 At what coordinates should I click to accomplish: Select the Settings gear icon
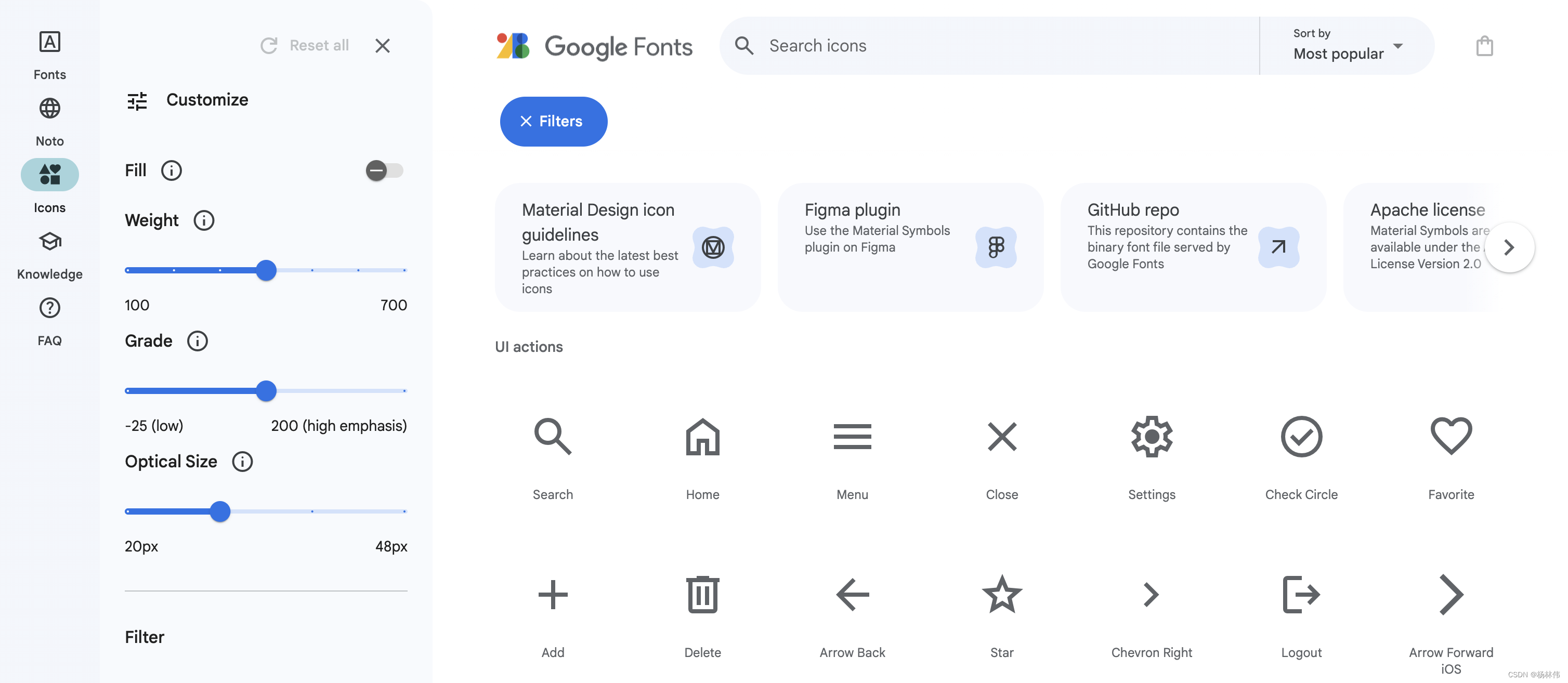pyautogui.click(x=1151, y=437)
